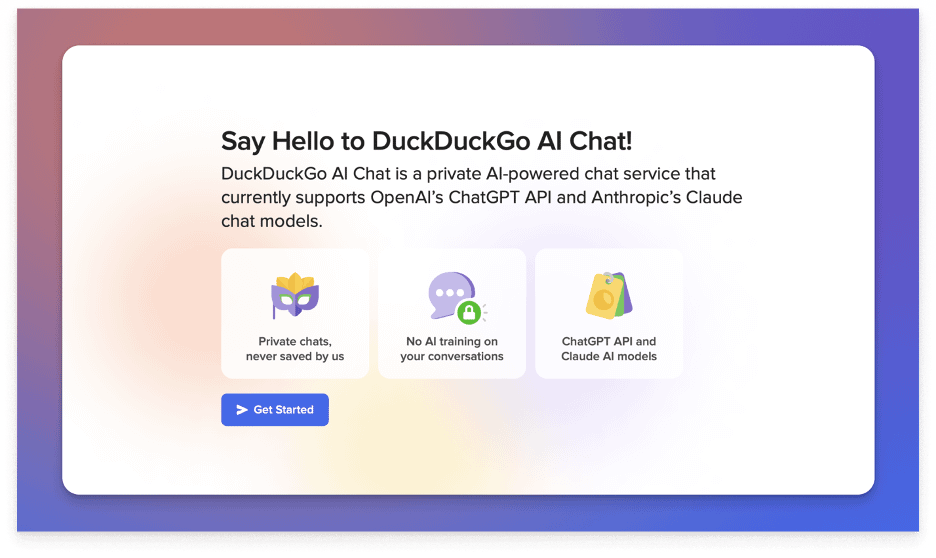This screenshot has width=936, height=558.
Task: Click the 'No AI training on your conversations' caption
Action: (x=452, y=349)
